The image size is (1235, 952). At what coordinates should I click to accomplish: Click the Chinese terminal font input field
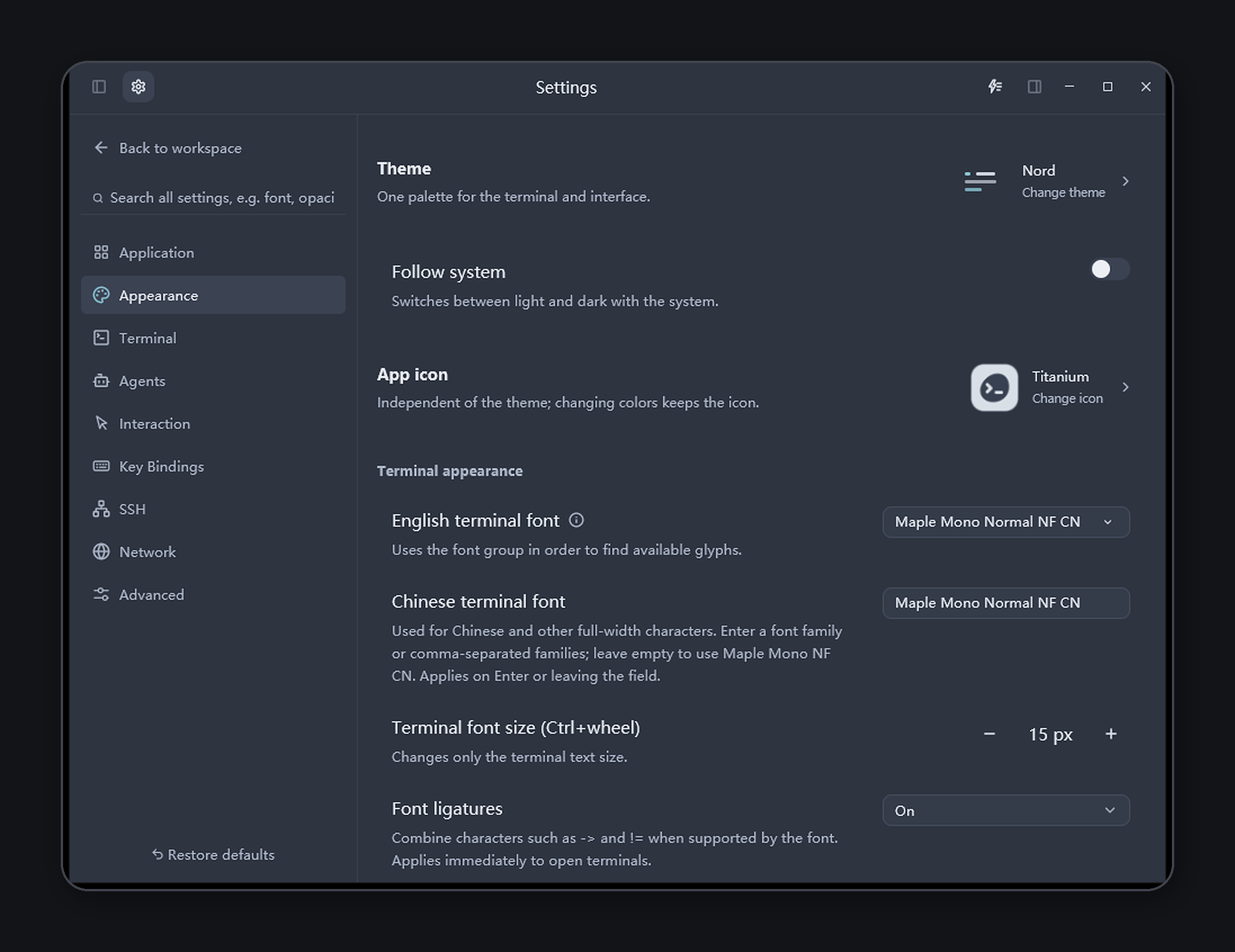[x=1006, y=603]
